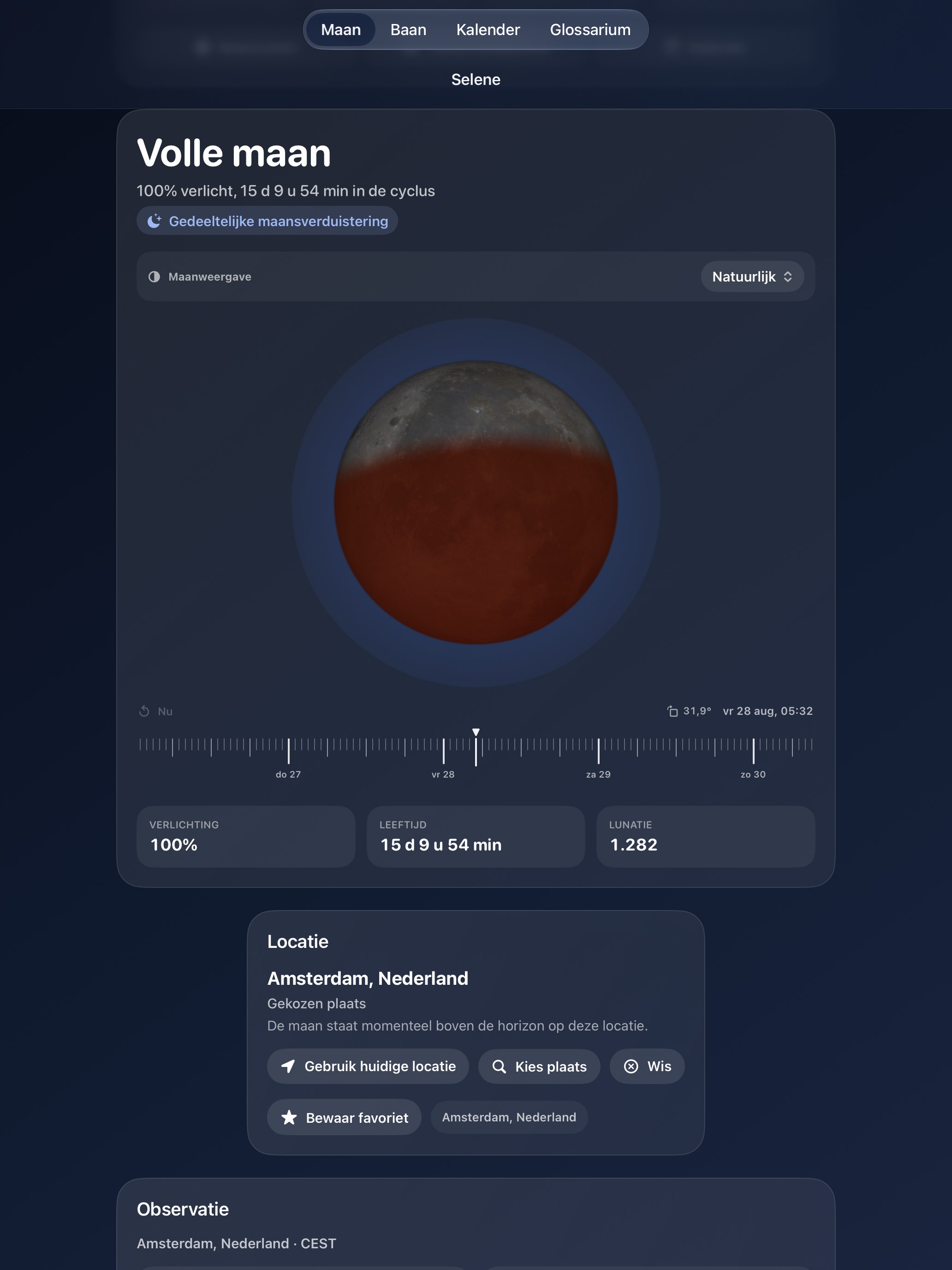Open the Gedeeltelijke maansverduistering eclipse badge

click(x=267, y=221)
